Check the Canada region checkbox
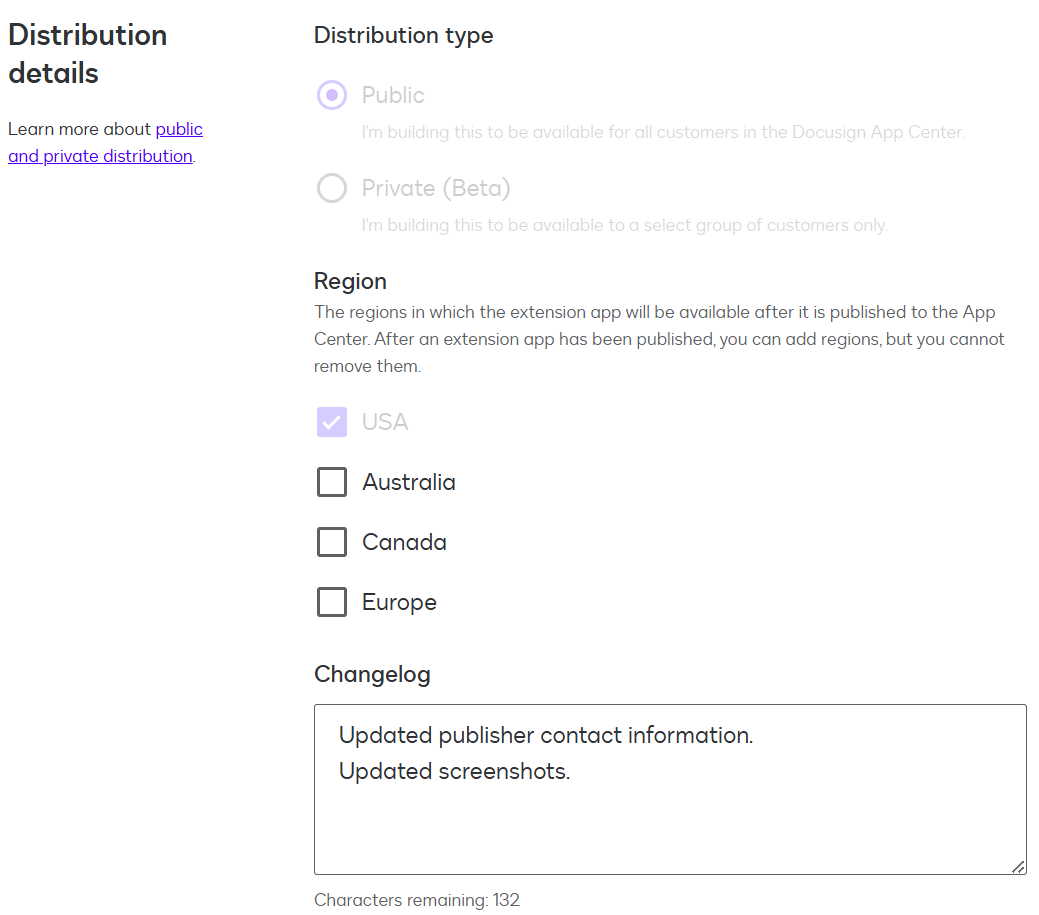Viewport: 1039px width, 915px height. pyautogui.click(x=331, y=542)
